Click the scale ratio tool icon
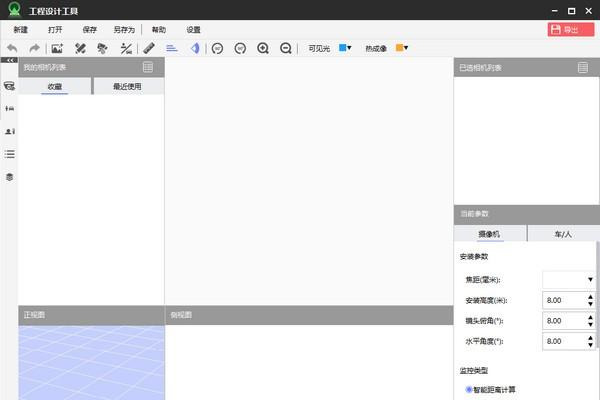600x400 pixels. (126, 49)
